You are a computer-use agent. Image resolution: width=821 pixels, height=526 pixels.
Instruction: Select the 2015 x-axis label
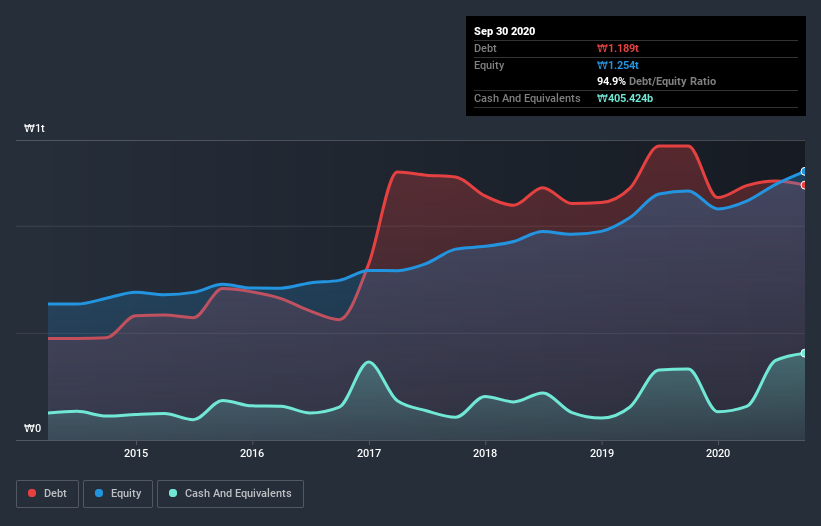click(136, 453)
